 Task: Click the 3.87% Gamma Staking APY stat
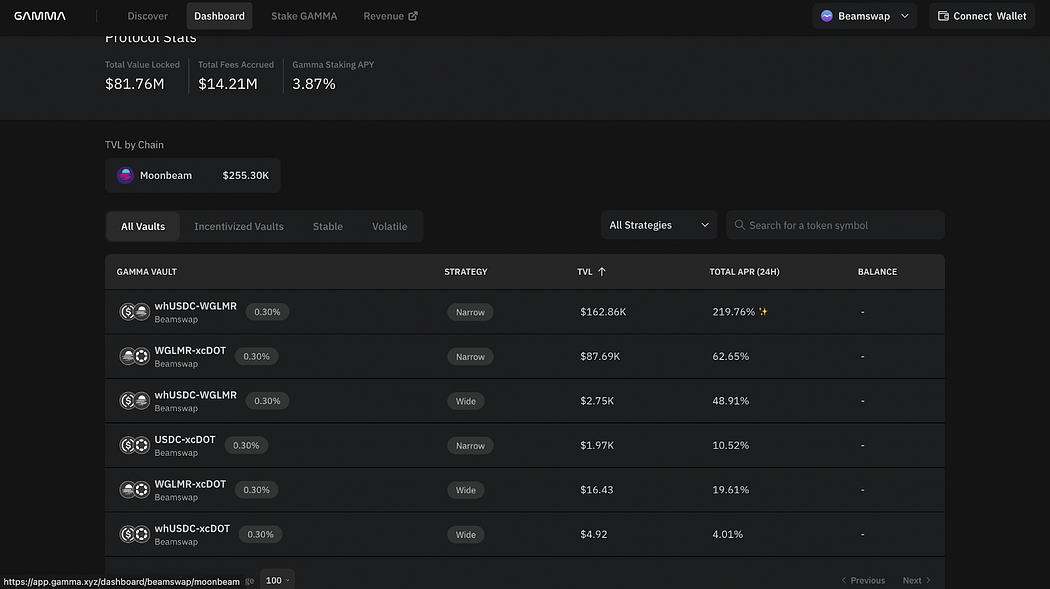(313, 84)
